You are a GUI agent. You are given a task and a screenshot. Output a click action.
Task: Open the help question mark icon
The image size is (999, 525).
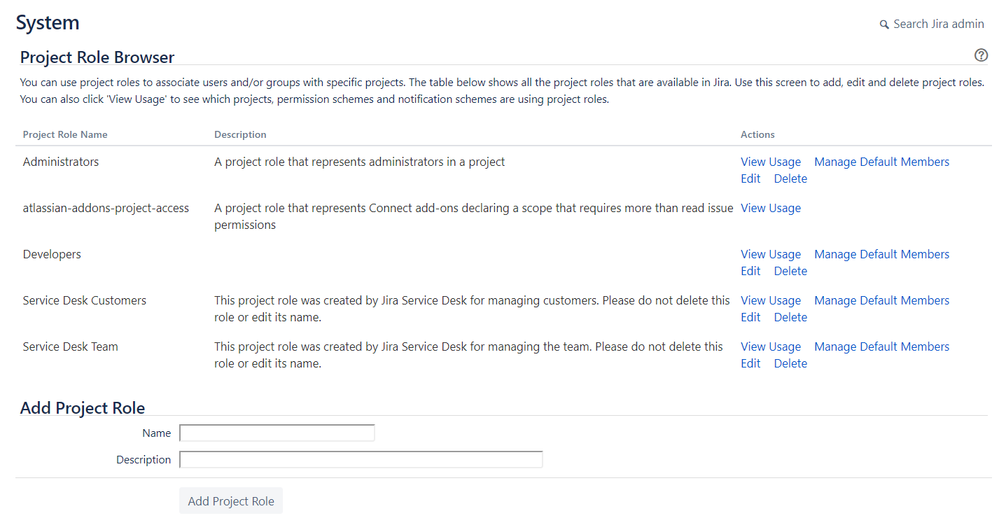(981, 55)
